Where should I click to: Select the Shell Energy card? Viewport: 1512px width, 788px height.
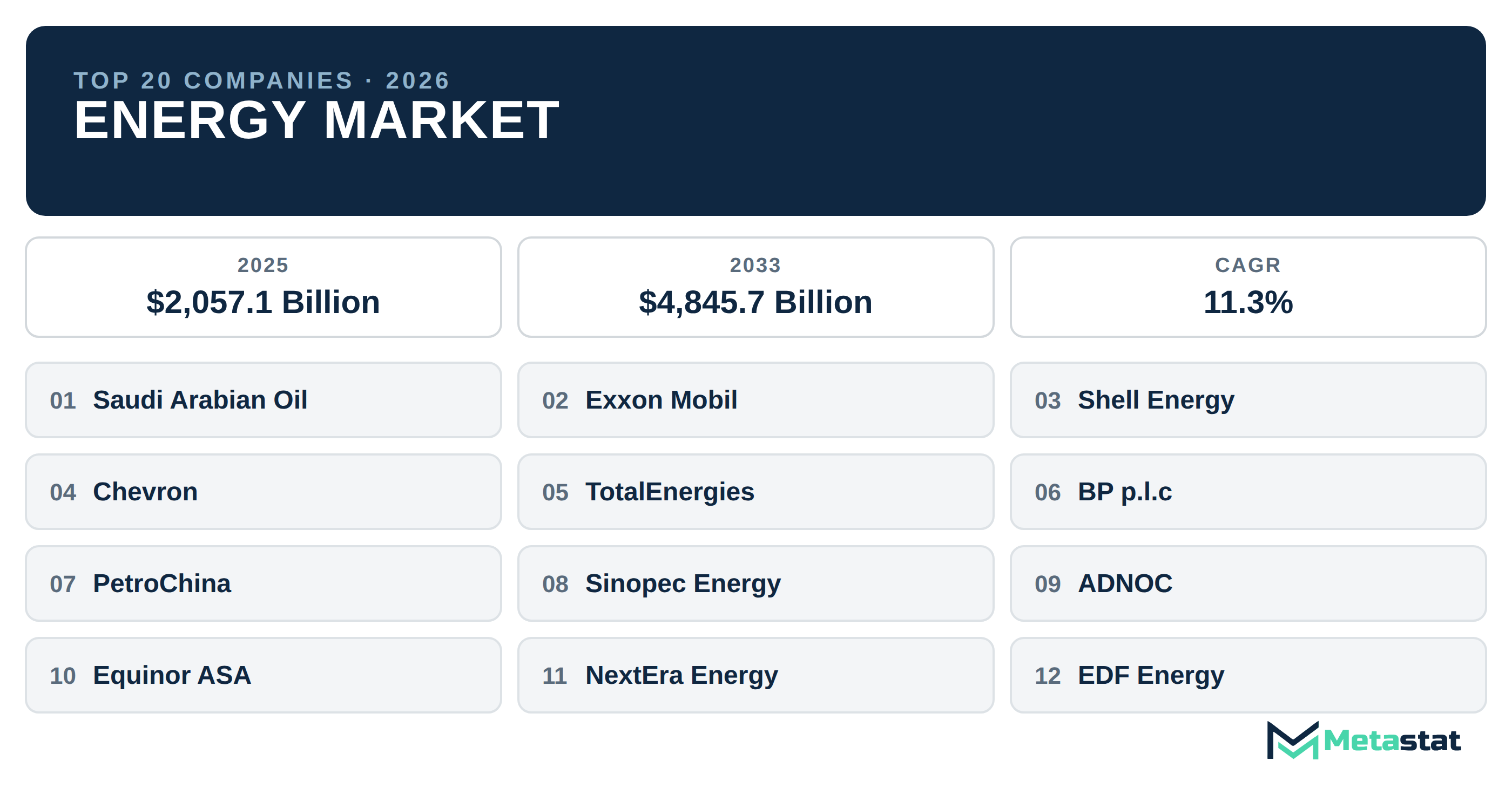pyautogui.click(x=1248, y=400)
